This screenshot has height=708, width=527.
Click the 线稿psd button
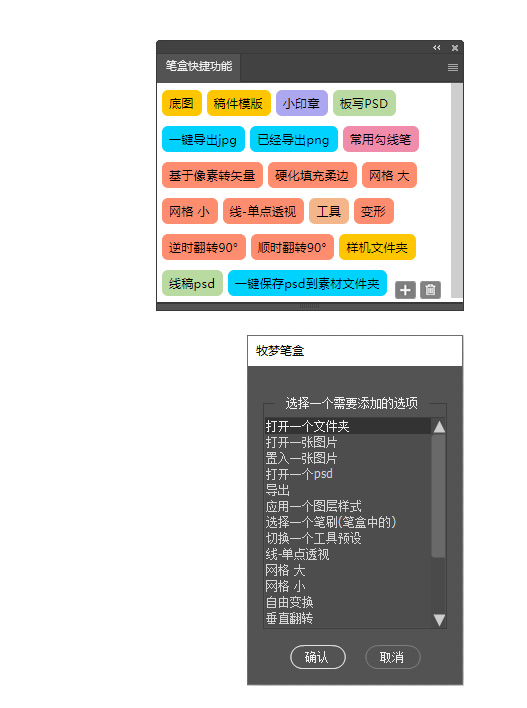(192, 283)
